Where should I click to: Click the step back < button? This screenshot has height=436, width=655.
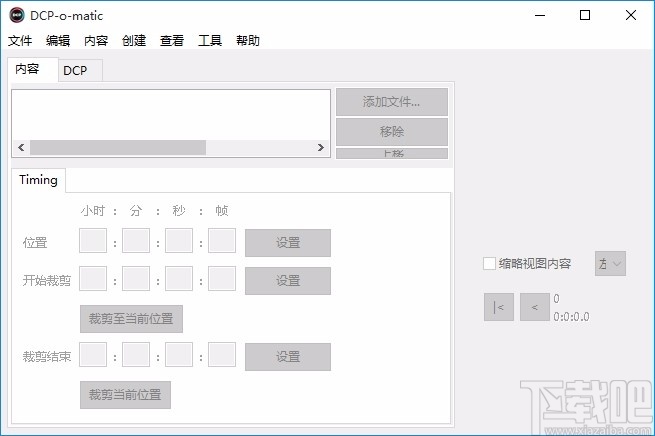535,307
